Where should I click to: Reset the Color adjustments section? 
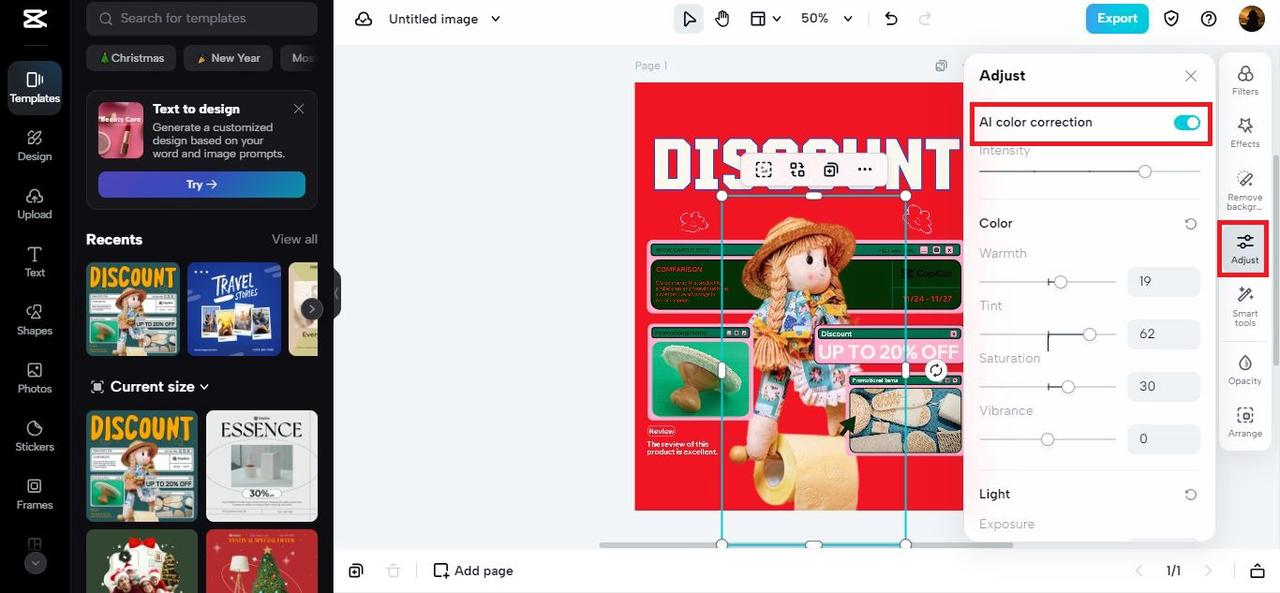click(1190, 224)
